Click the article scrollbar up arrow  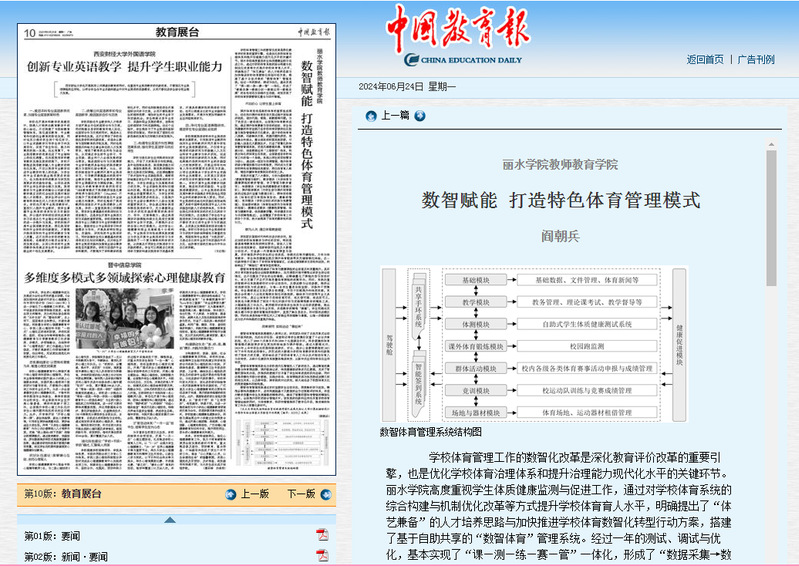click(771, 145)
